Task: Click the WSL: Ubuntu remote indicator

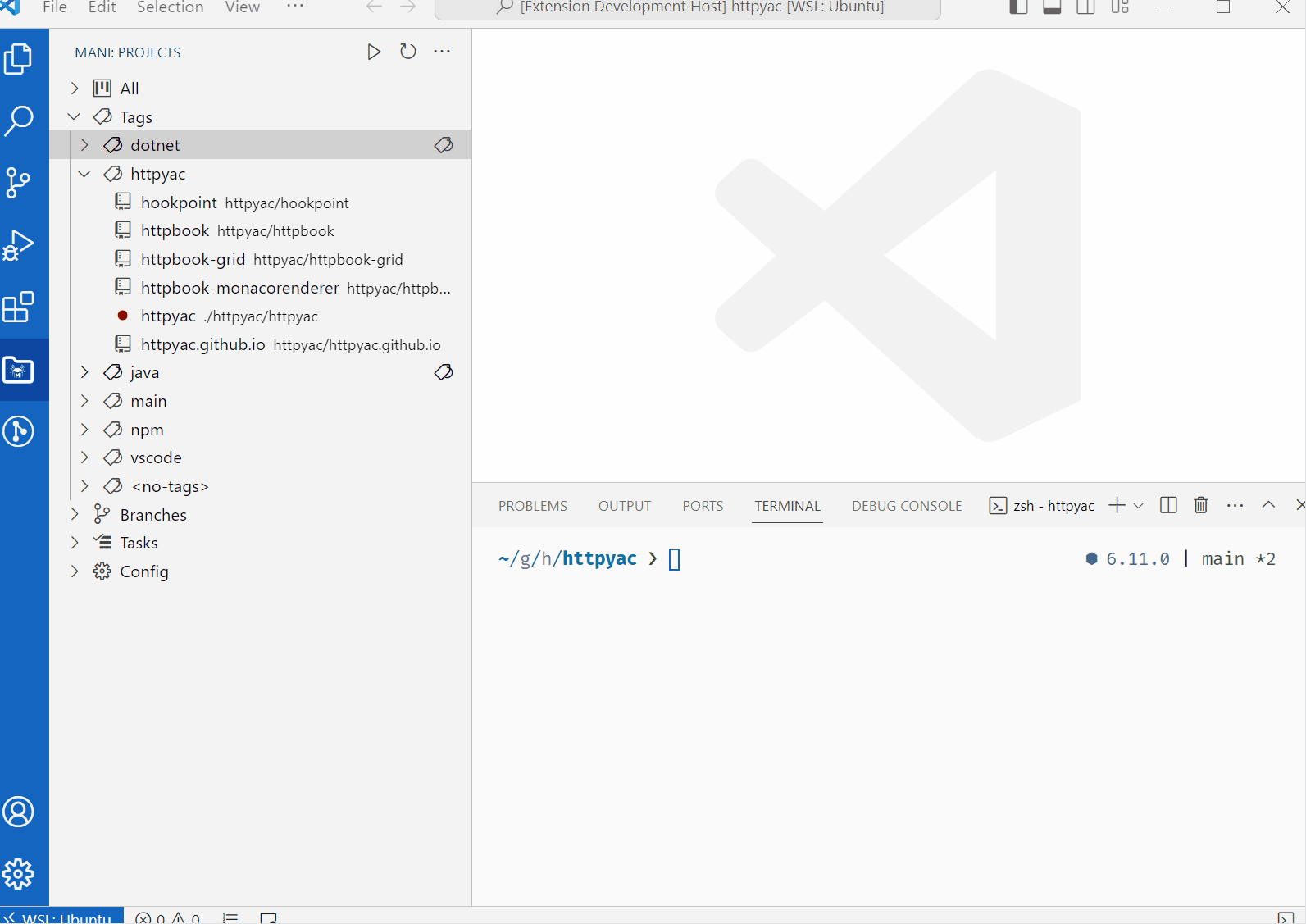Action: coord(61,917)
